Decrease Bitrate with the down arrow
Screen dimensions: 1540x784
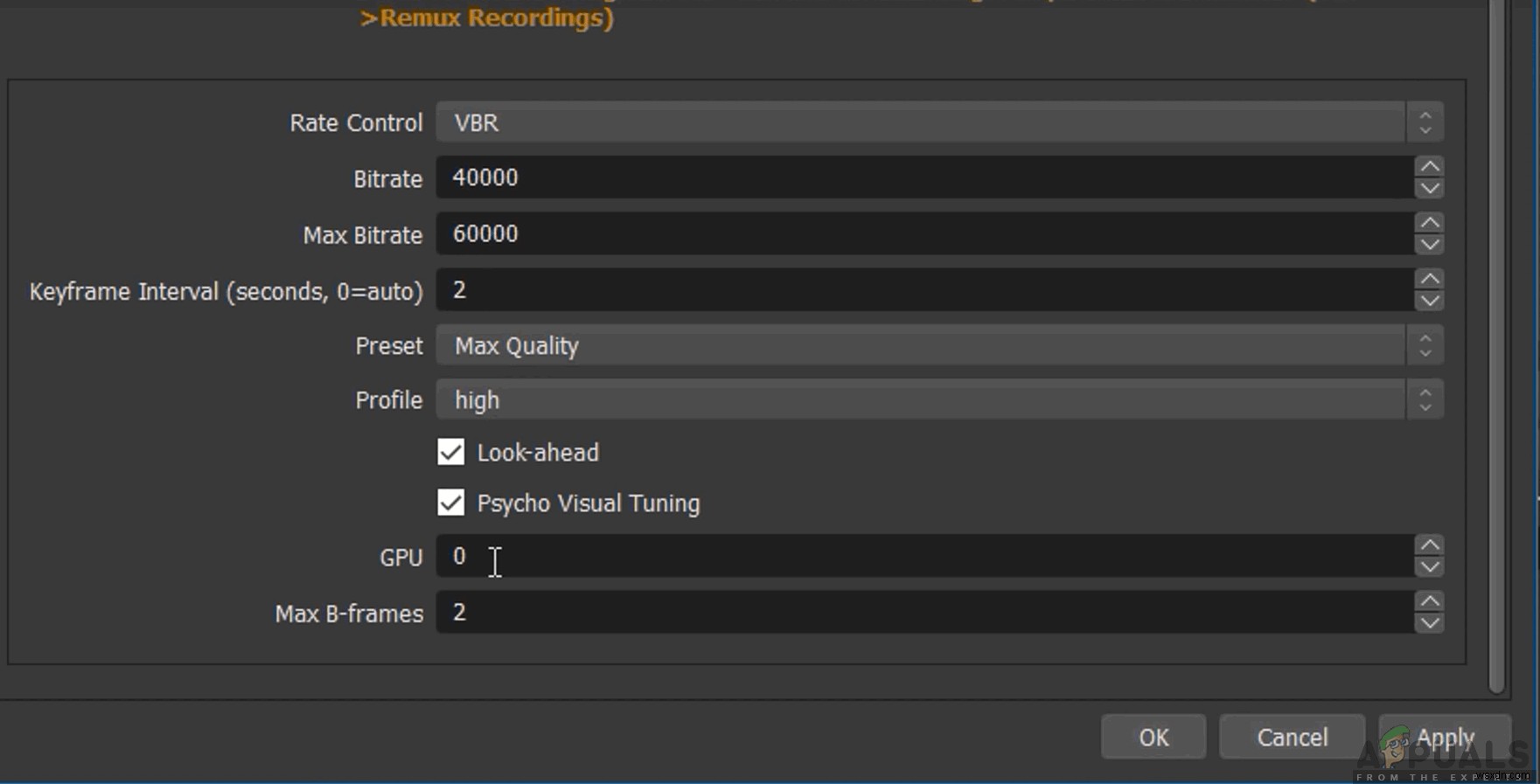click(x=1429, y=188)
